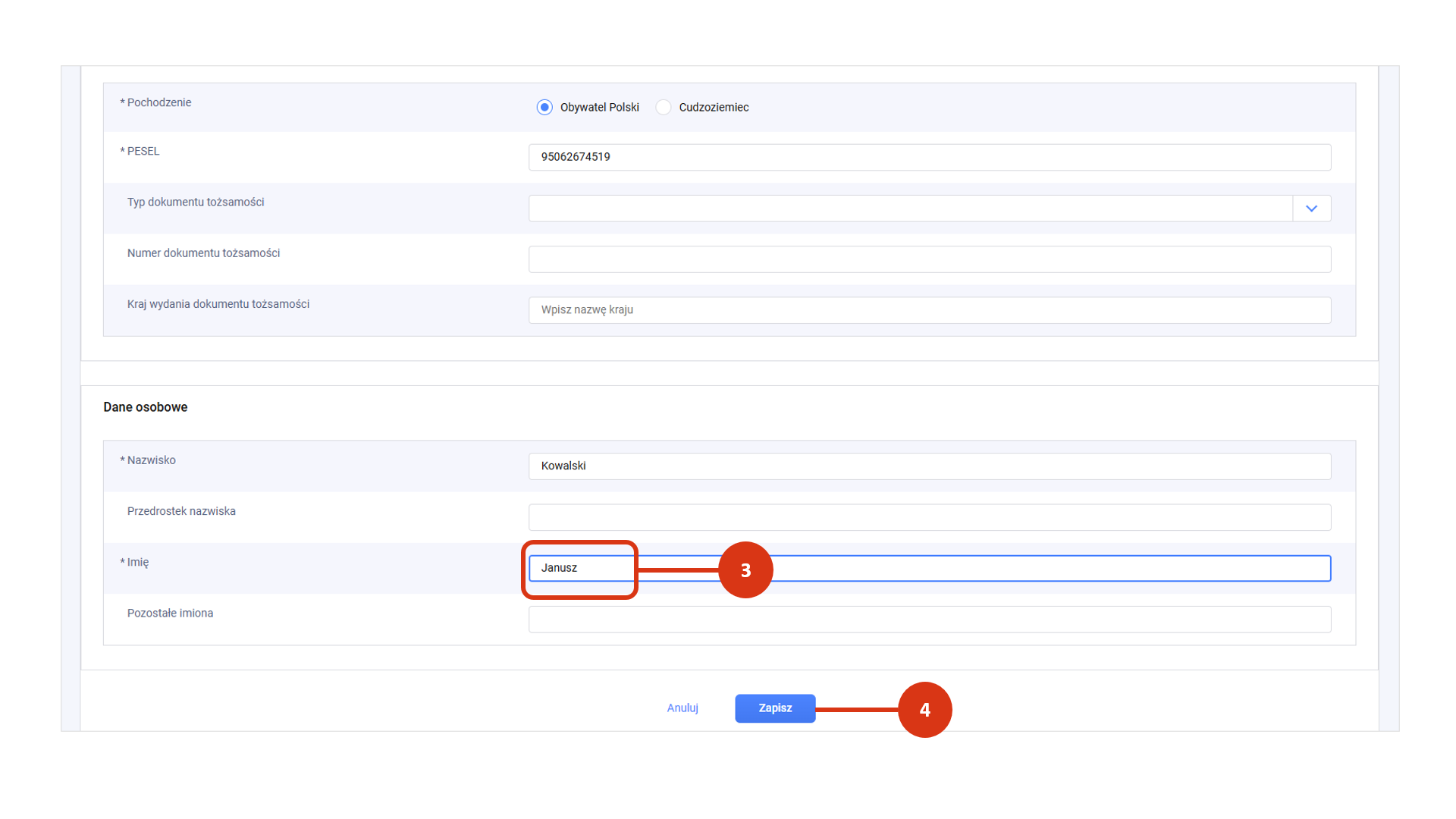
Task: Expand the Typ dokumentu tożsamości dropdown arrow
Action: click(x=1311, y=209)
